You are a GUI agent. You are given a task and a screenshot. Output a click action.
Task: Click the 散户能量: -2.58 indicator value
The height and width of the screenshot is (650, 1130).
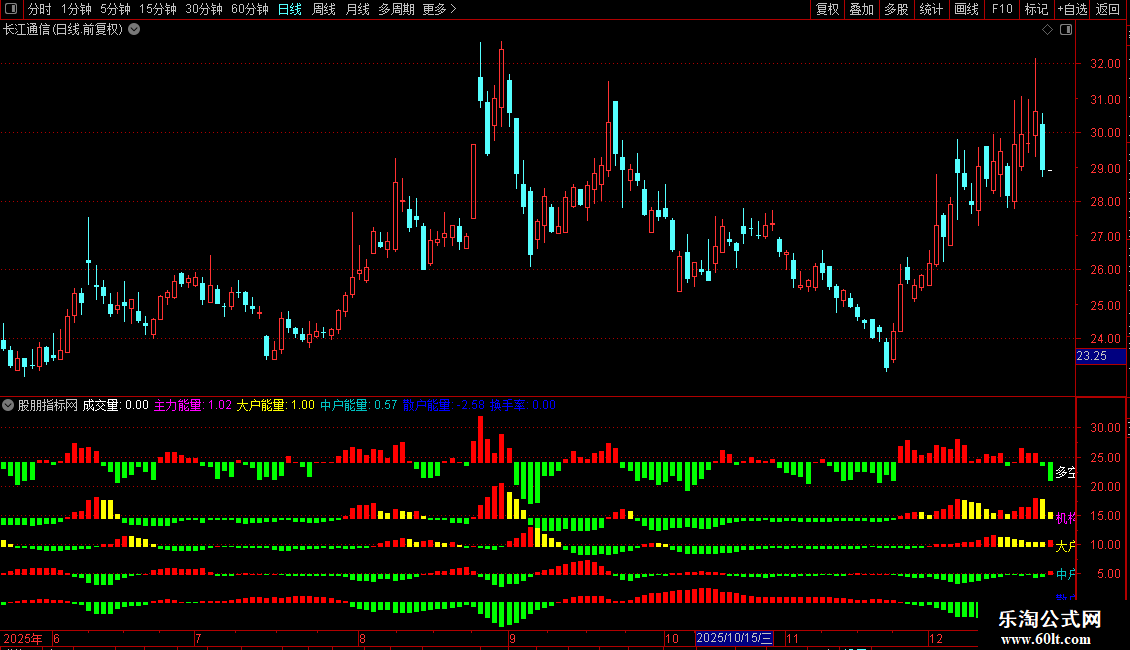click(443, 405)
